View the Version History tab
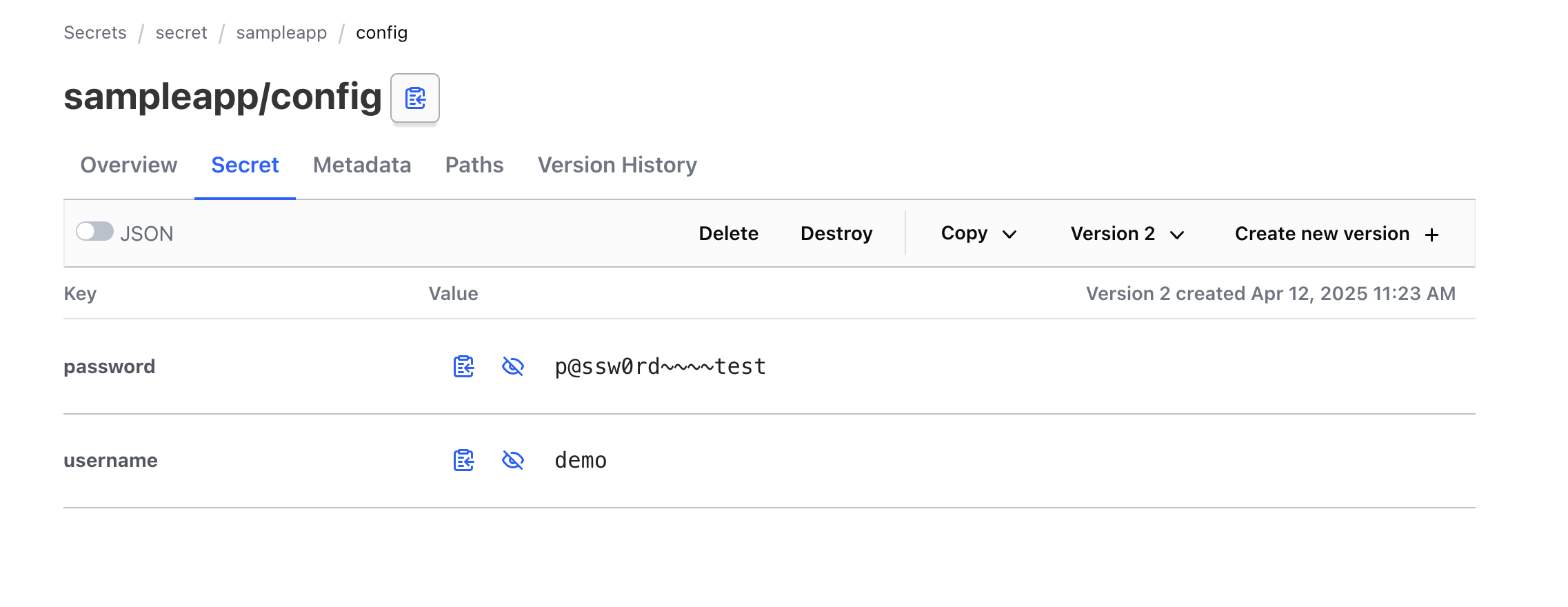This screenshot has height=607, width=1568. 617,165
